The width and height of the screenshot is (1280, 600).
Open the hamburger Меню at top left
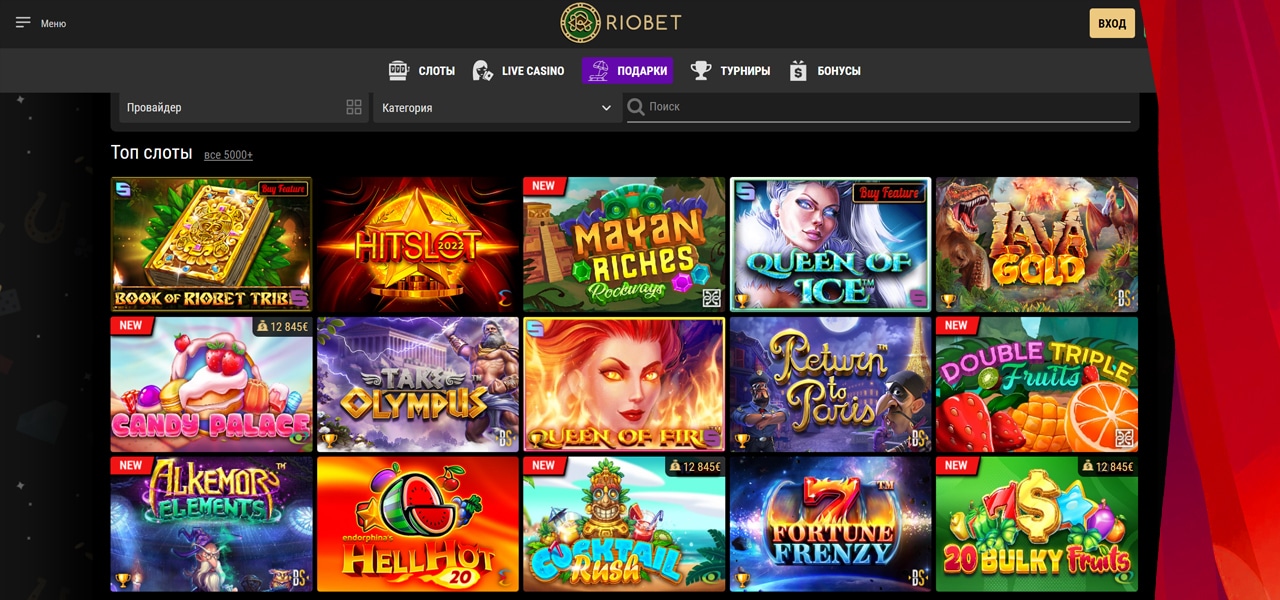click(25, 21)
